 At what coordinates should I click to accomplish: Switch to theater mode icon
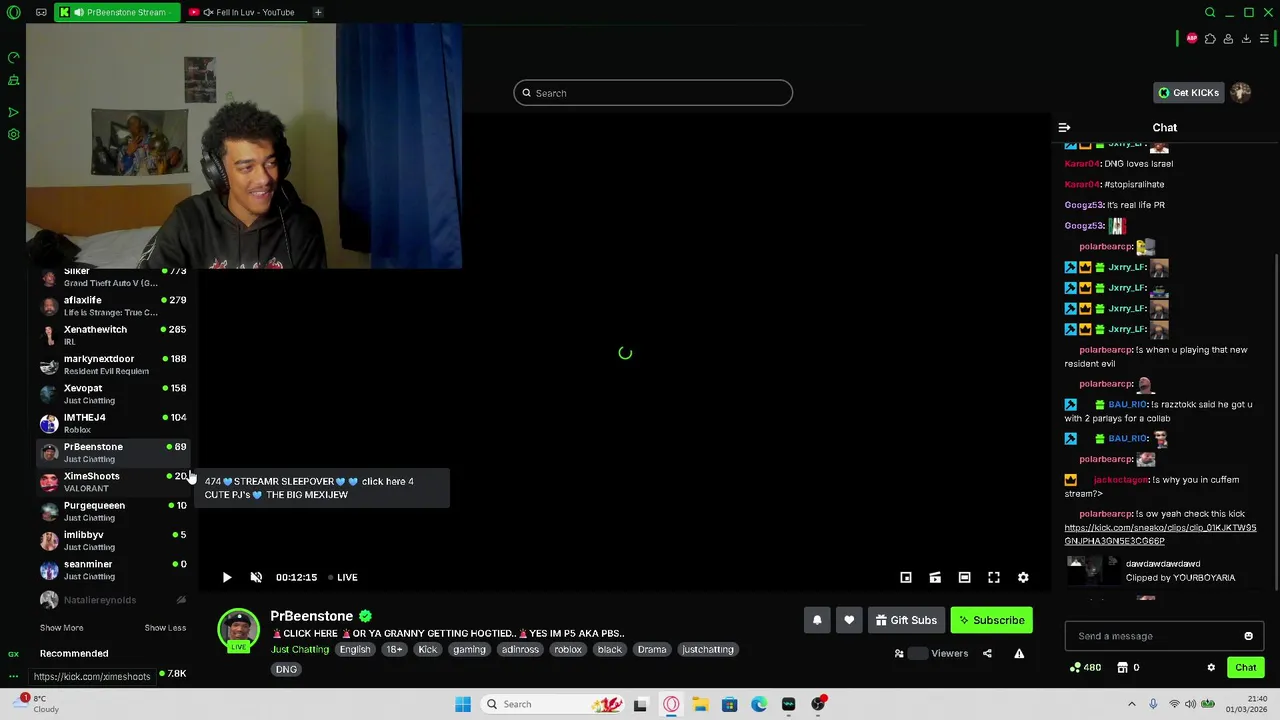coord(964,577)
